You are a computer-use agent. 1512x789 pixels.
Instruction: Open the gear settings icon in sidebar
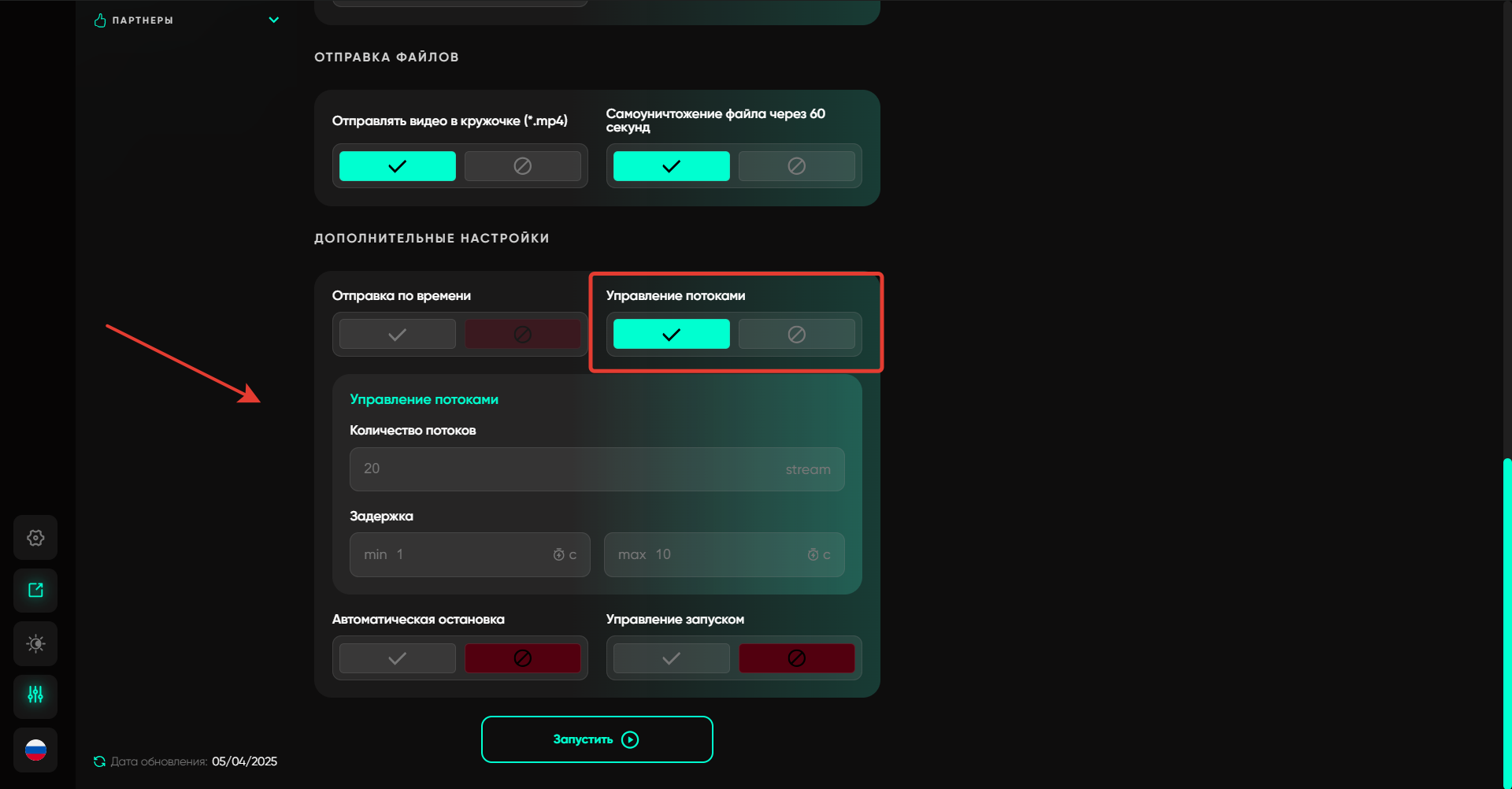tap(35, 538)
